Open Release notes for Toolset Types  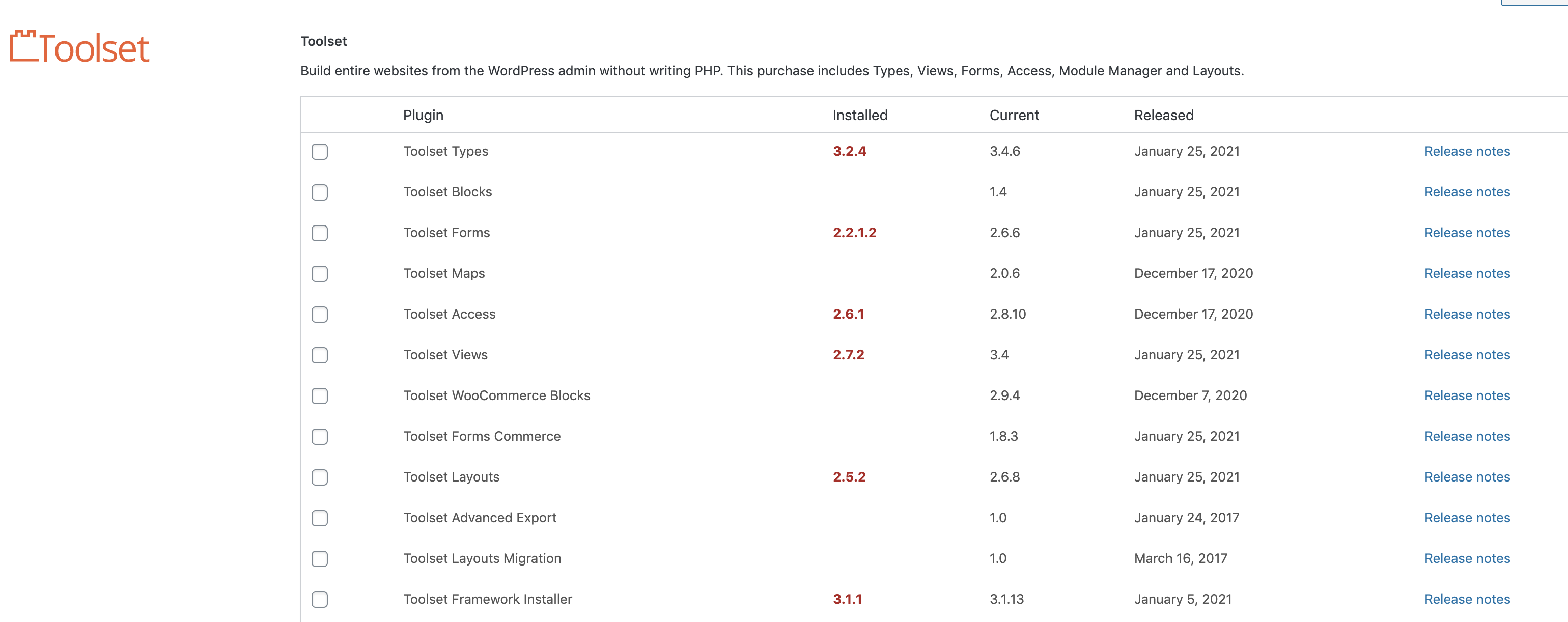[1467, 151]
